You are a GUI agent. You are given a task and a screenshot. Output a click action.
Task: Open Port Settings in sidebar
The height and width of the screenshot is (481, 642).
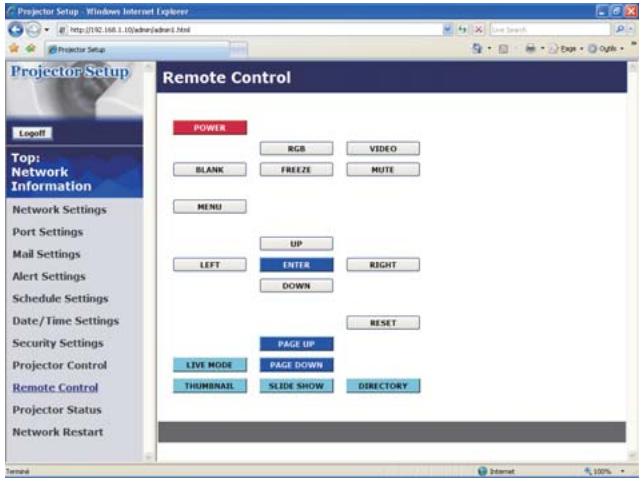click(x=47, y=232)
